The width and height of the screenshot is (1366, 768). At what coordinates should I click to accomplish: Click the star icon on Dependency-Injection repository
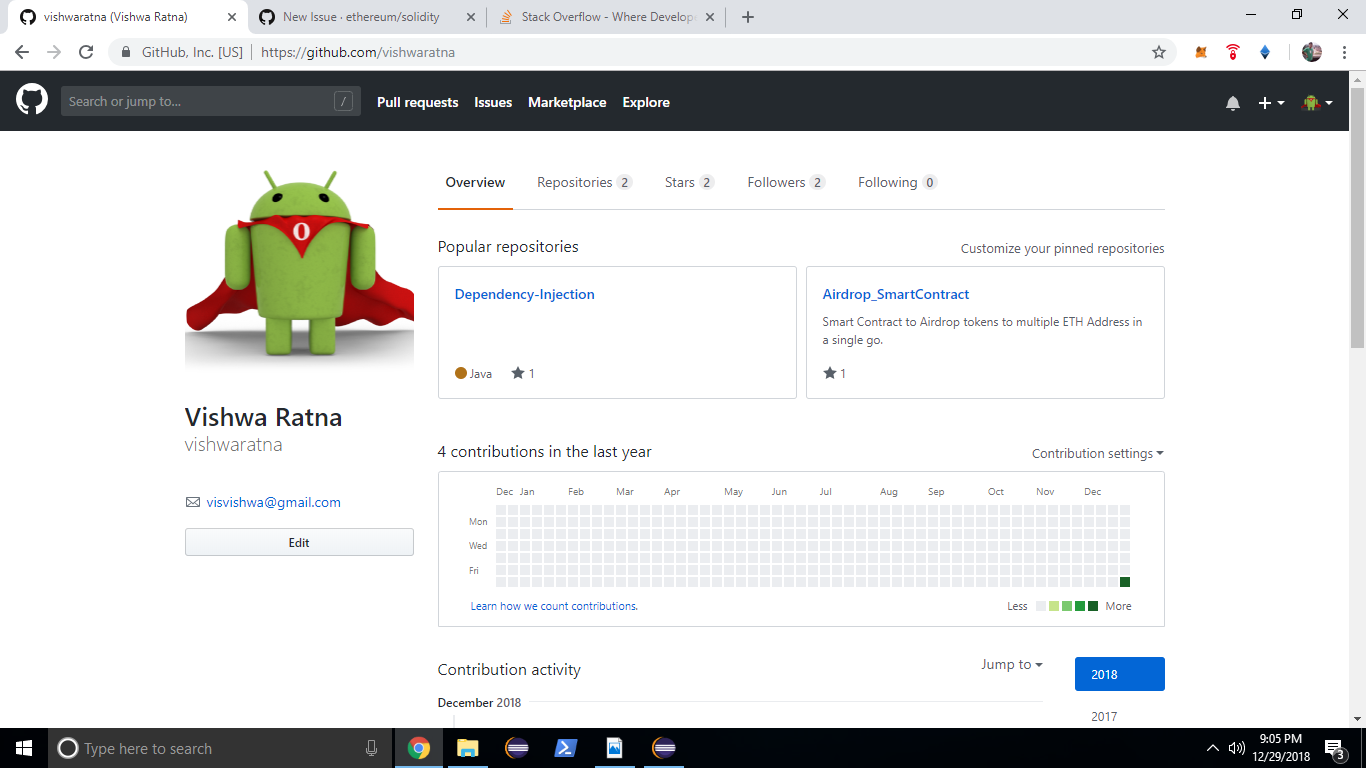click(x=515, y=372)
